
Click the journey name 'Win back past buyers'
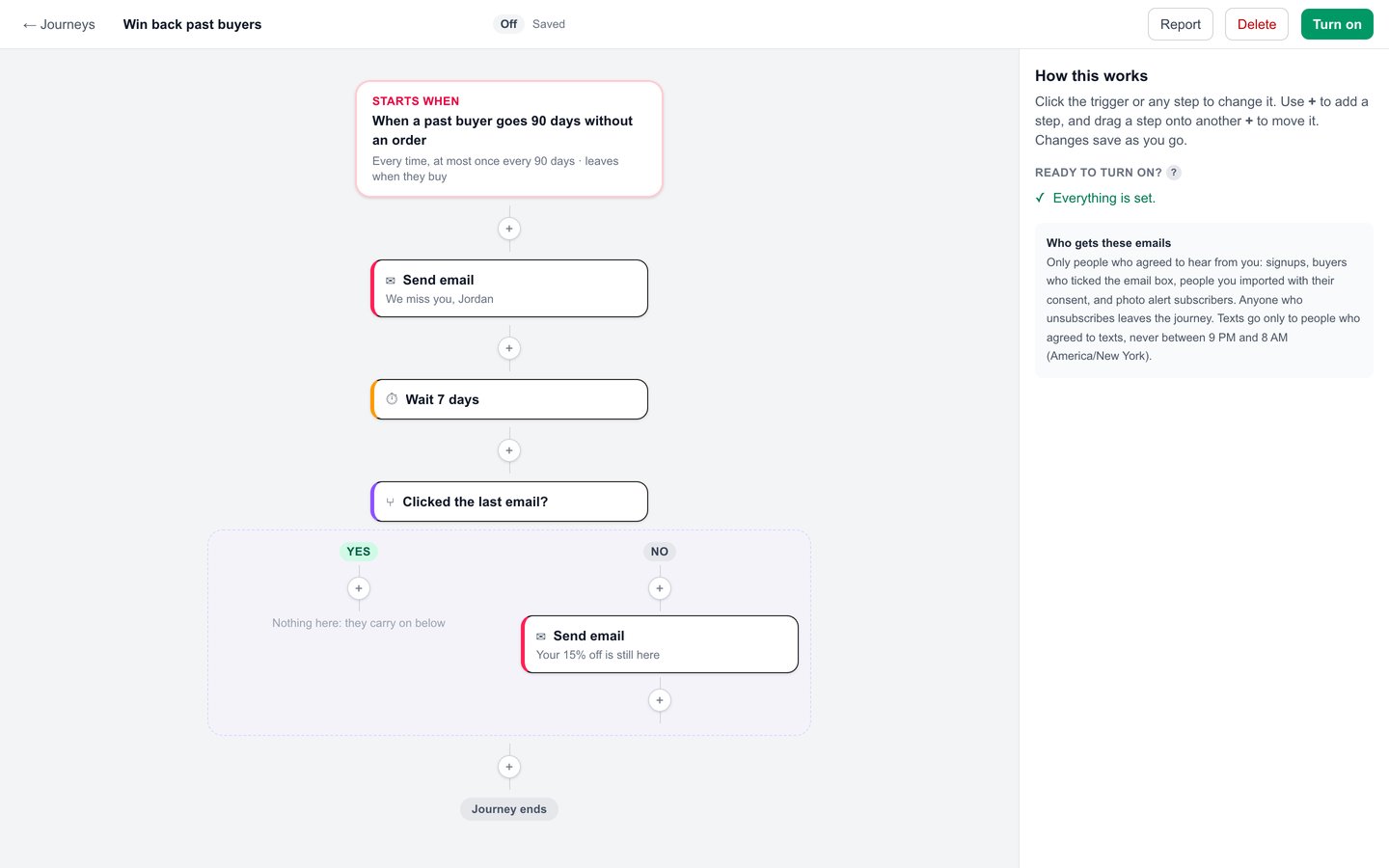point(192,24)
